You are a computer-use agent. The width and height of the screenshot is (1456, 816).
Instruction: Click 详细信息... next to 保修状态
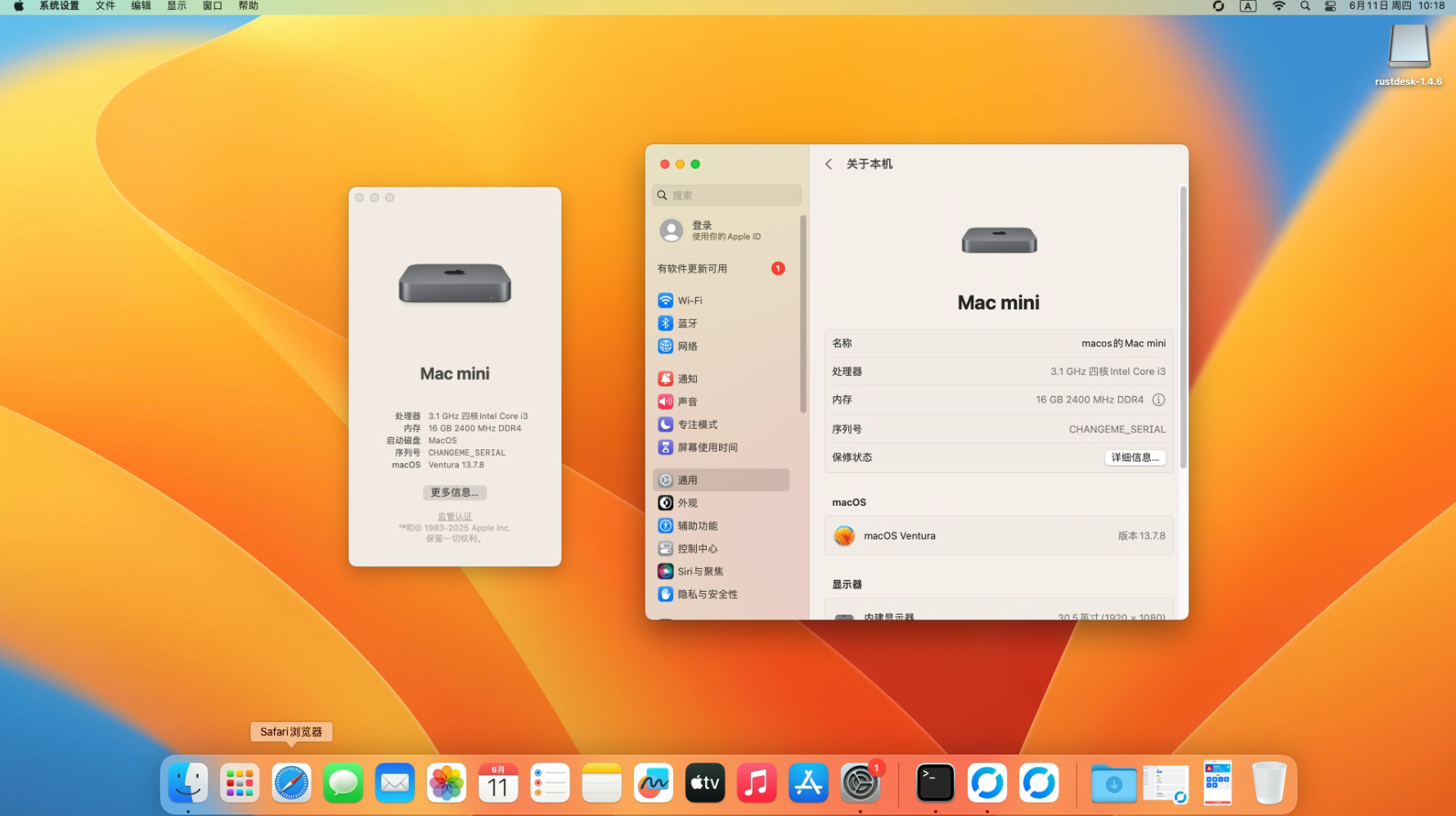pyautogui.click(x=1135, y=458)
